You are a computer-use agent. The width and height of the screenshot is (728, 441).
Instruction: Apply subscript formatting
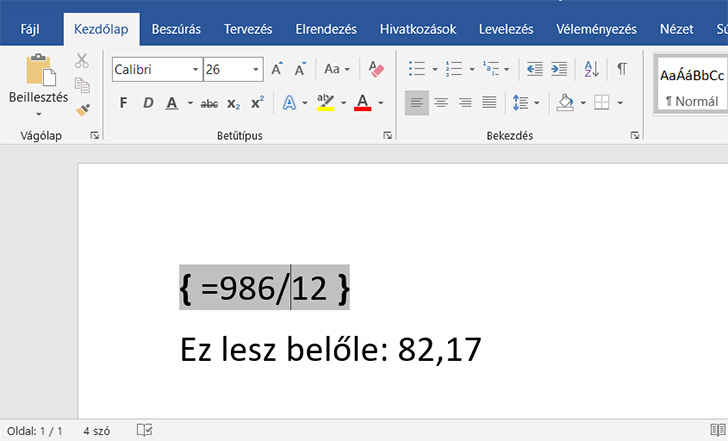pos(233,103)
